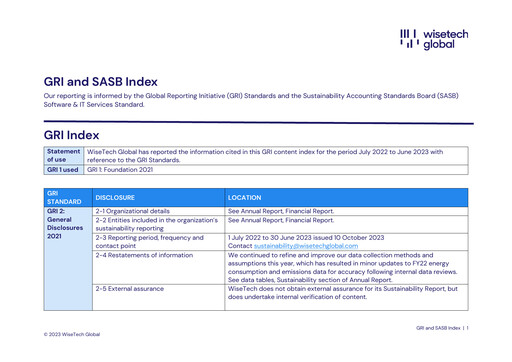Click the 'Statement of use' label cell
512x362 pixels.
point(64,155)
